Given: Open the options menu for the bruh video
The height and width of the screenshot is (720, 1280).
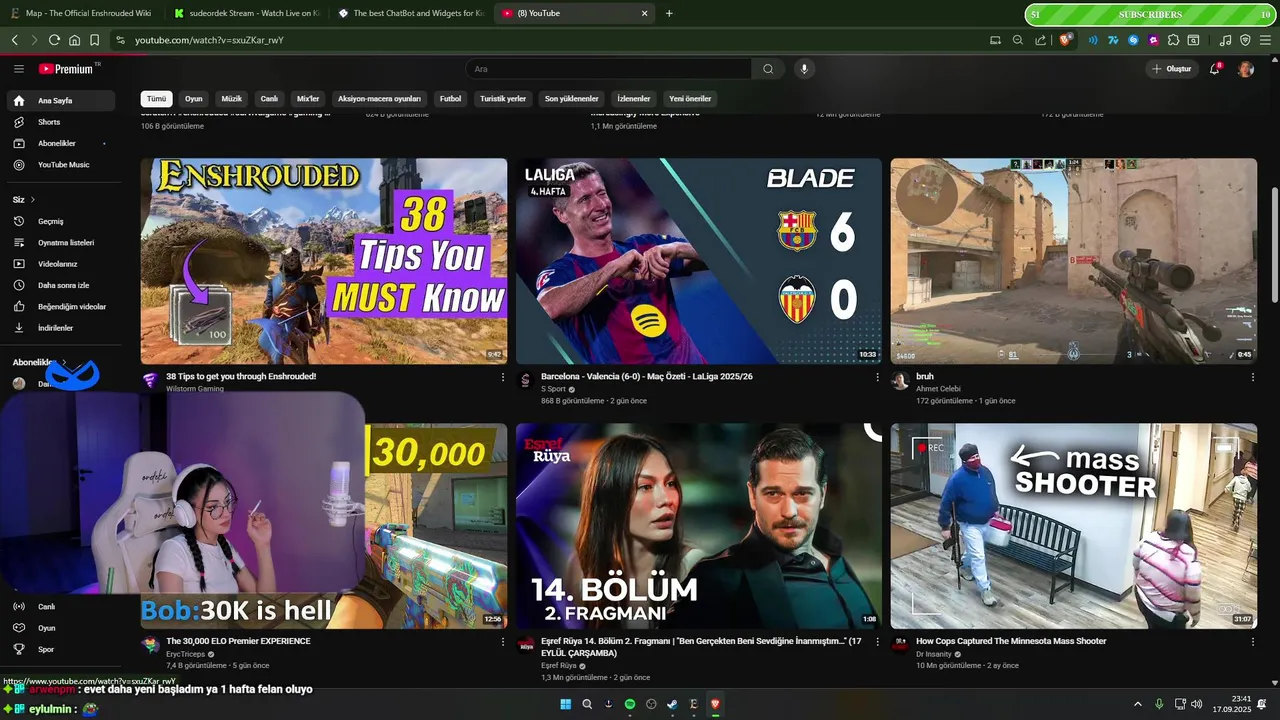Looking at the screenshot, I should click(x=1253, y=377).
